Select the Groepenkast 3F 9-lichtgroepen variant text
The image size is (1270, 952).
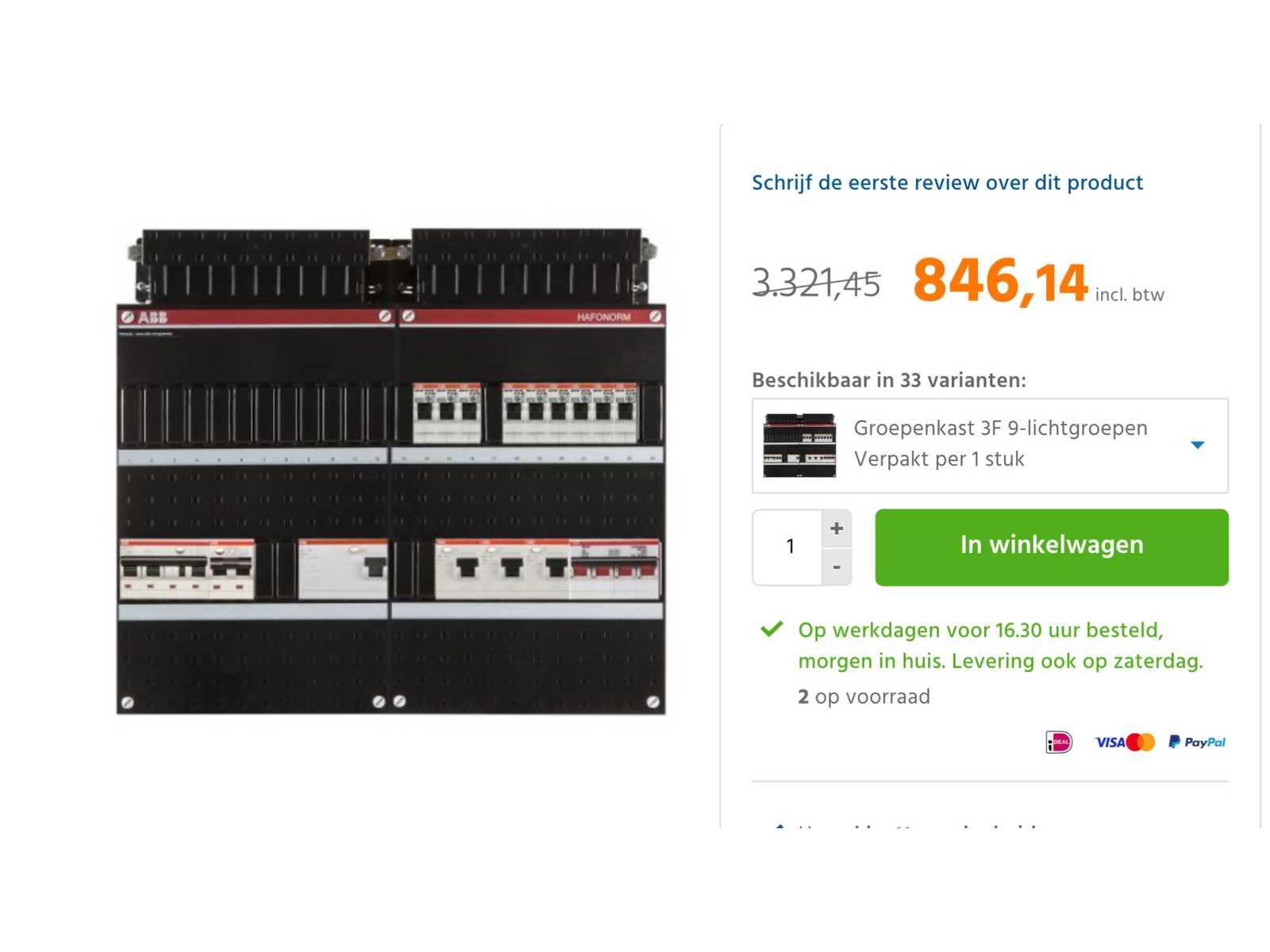click(1000, 428)
